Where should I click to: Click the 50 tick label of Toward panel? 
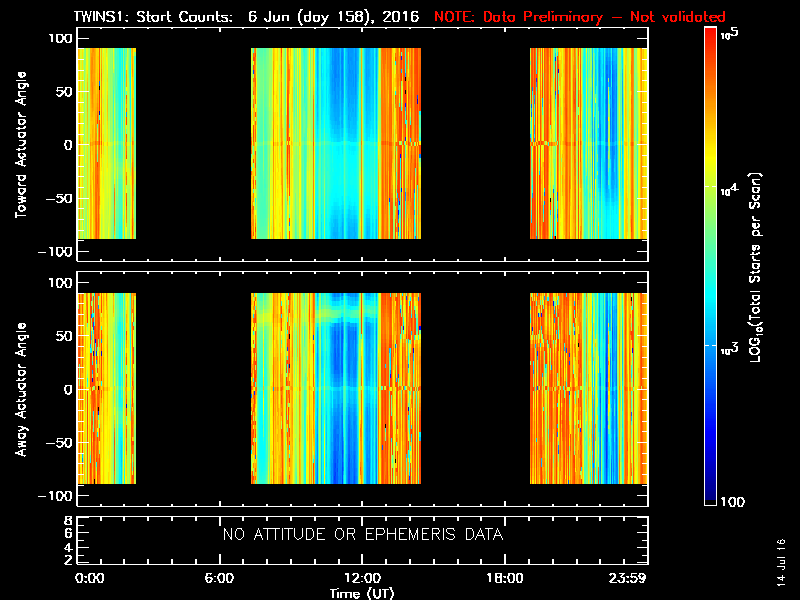coord(64,92)
